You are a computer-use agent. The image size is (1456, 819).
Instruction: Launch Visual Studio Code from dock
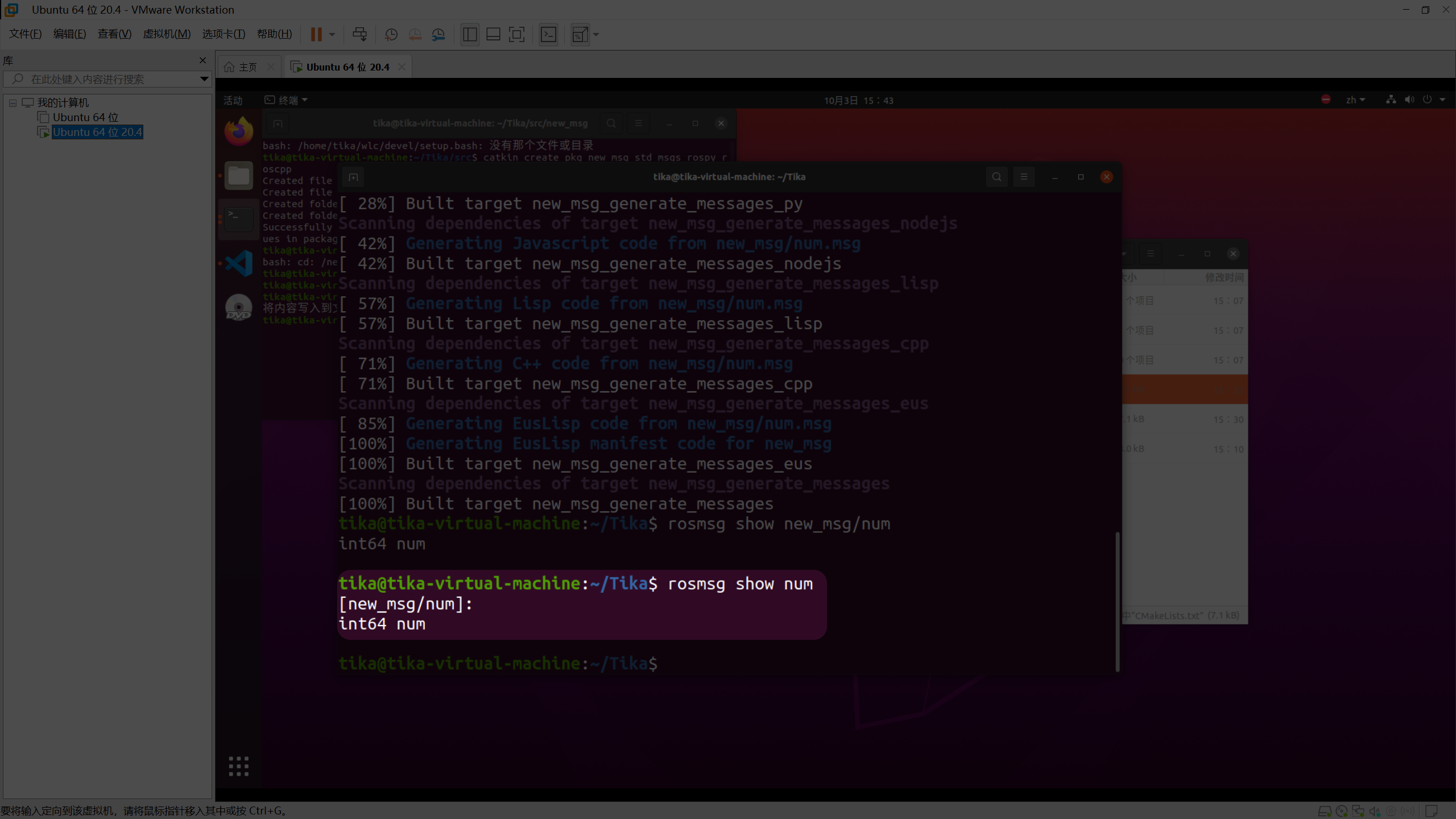pyautogui.click(x=239, y=263)
